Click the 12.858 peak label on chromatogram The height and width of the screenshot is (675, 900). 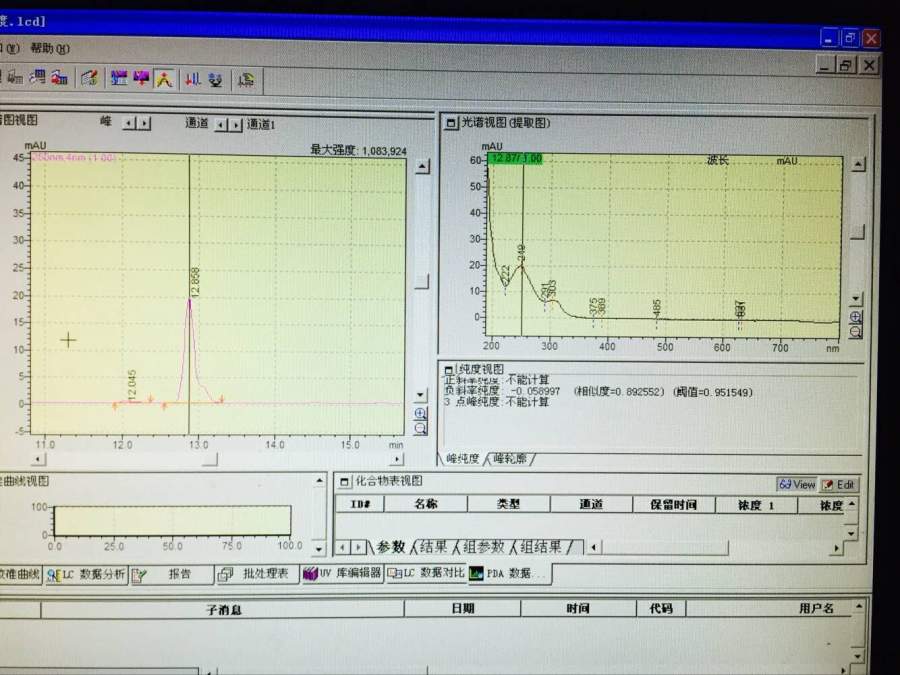195,282
